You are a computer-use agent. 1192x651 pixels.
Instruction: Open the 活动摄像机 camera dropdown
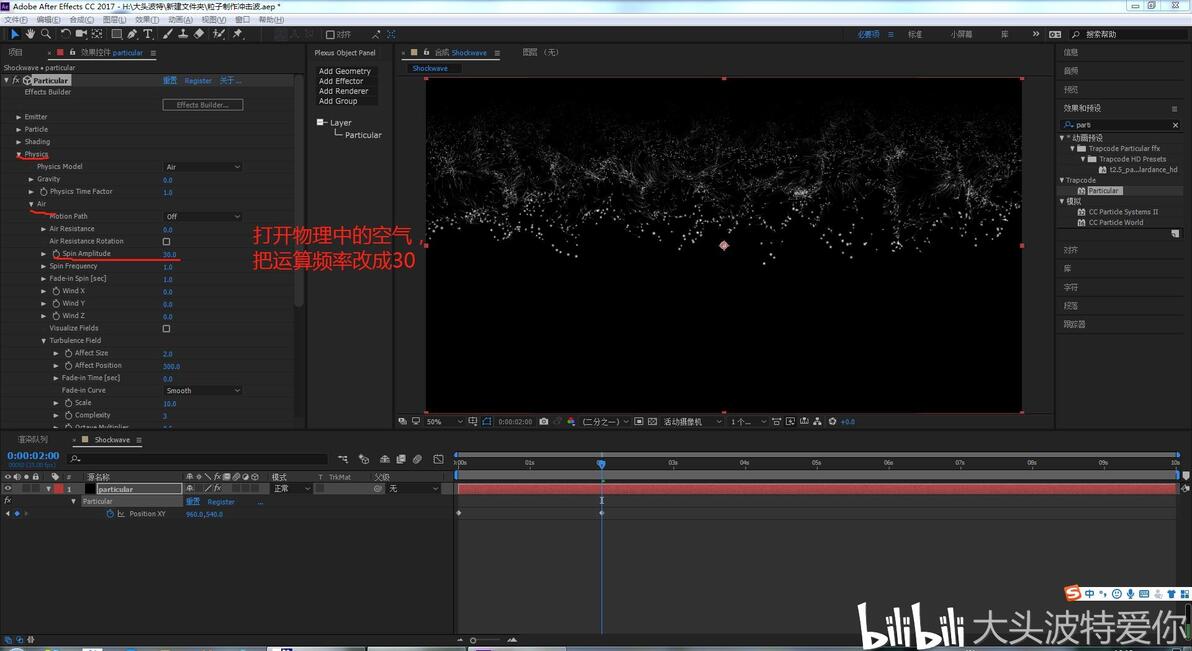(x=693, y=421)
